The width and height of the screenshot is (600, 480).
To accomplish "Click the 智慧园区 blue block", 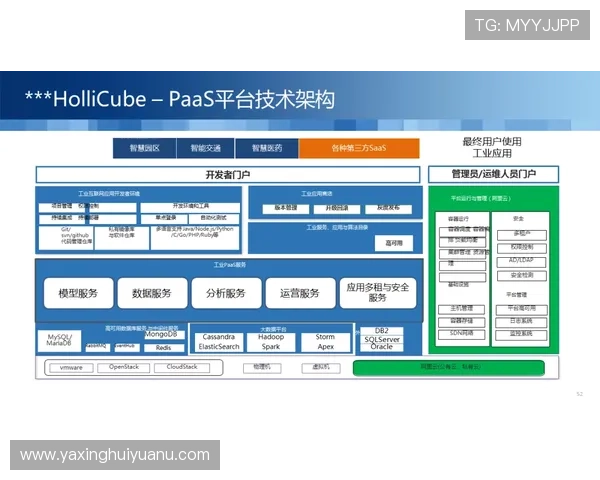I will (x=144, y=148).
